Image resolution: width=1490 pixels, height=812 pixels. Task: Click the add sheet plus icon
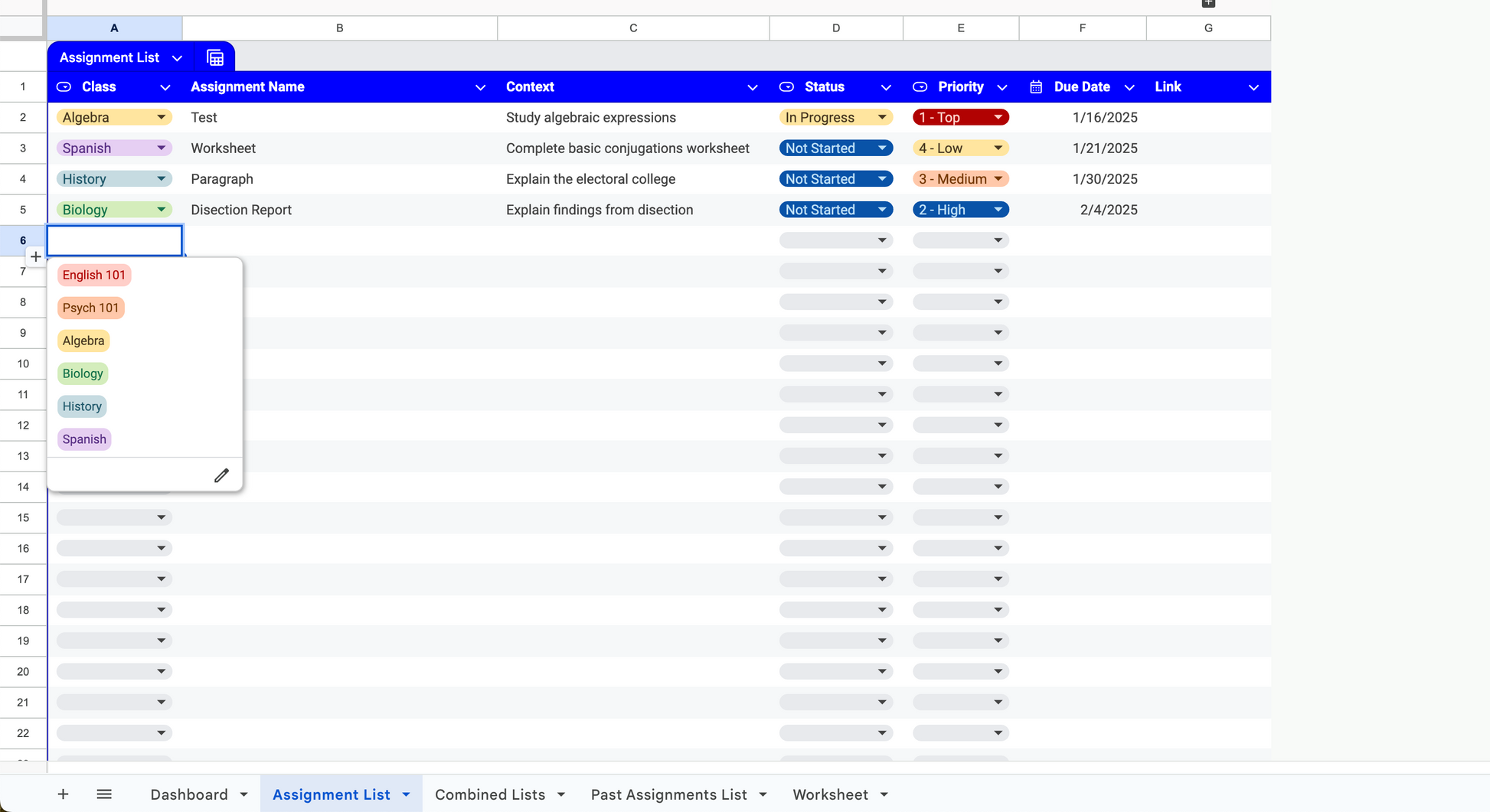click(x=63, y=794)
